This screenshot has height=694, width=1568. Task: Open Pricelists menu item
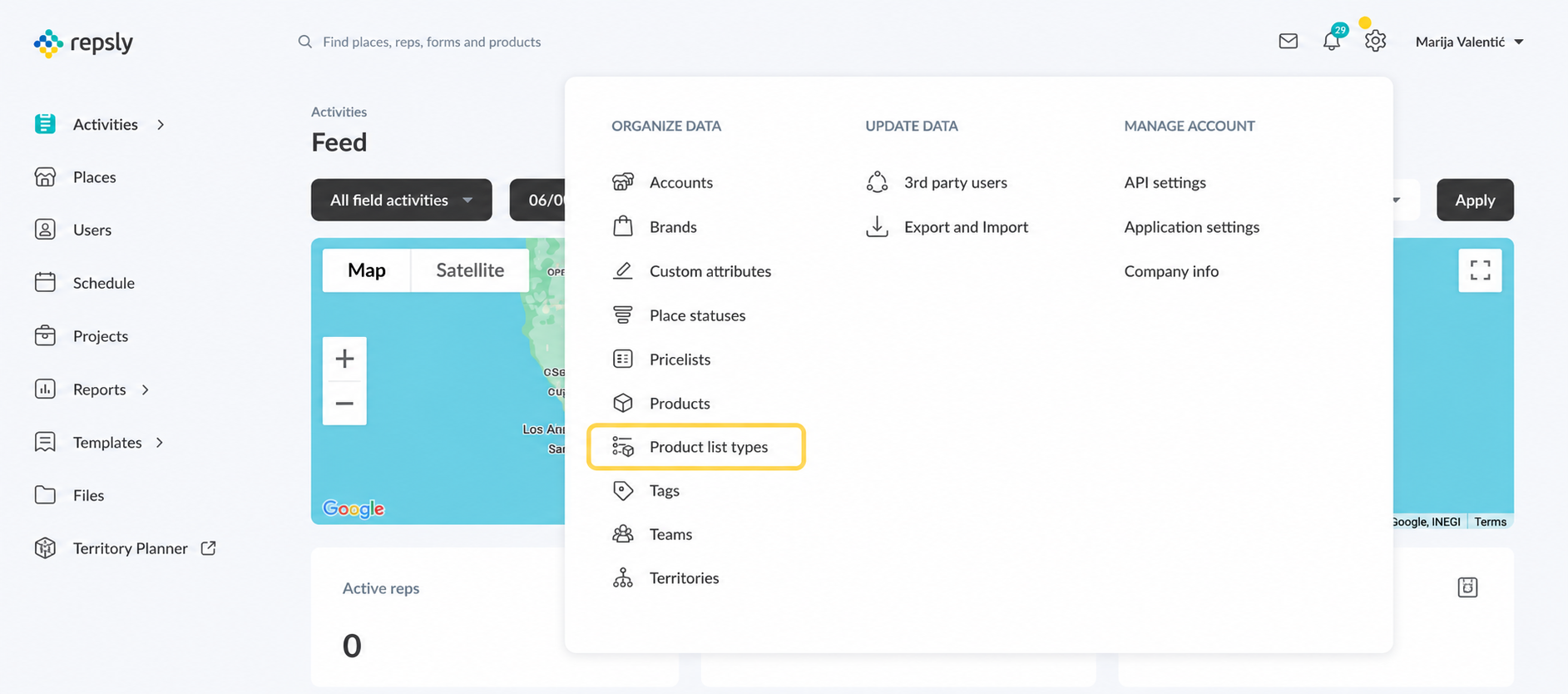680,359
